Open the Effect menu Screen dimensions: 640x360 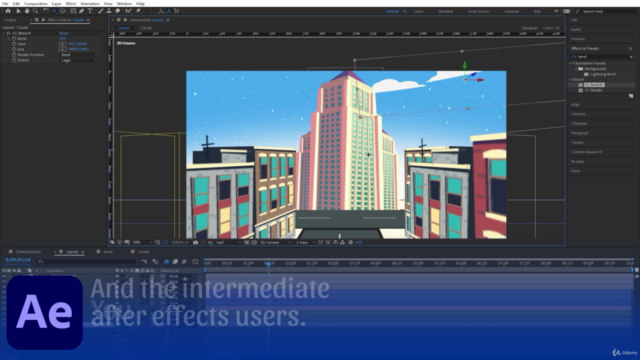71,3
